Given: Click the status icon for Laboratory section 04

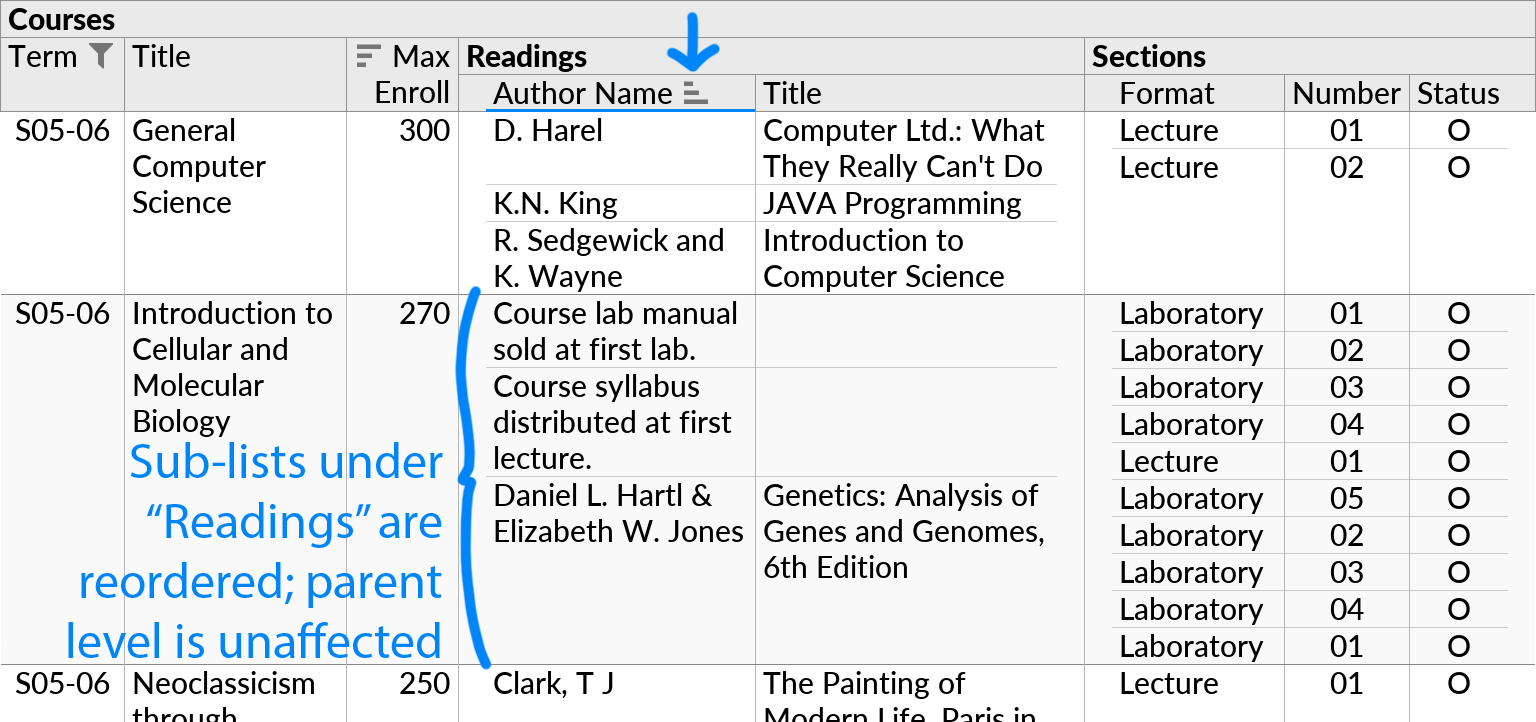Looking at the screenshot, I should point(1459,425).
